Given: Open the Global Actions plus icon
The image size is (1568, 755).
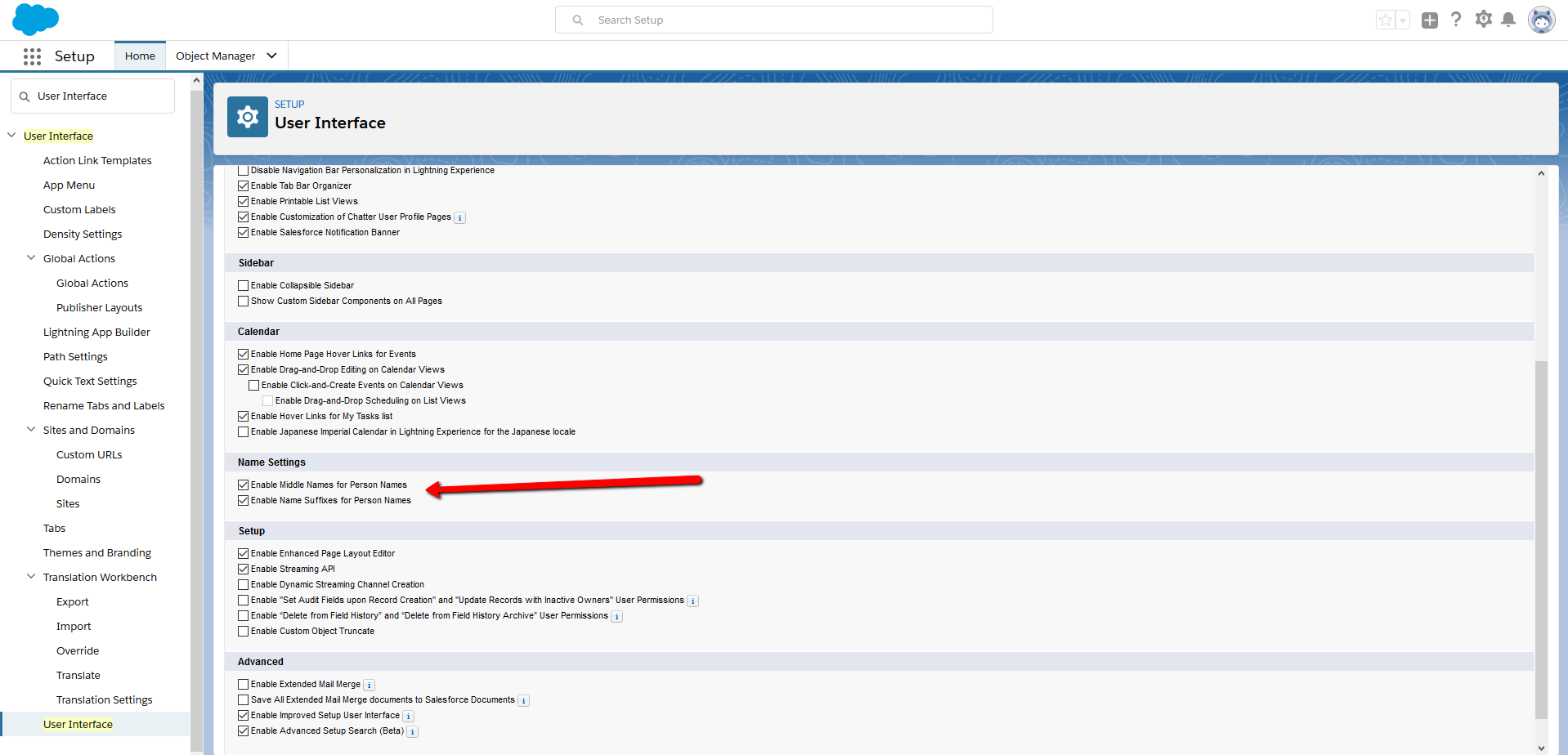Looking at the screenshot, I should [x=1429, y=20].
